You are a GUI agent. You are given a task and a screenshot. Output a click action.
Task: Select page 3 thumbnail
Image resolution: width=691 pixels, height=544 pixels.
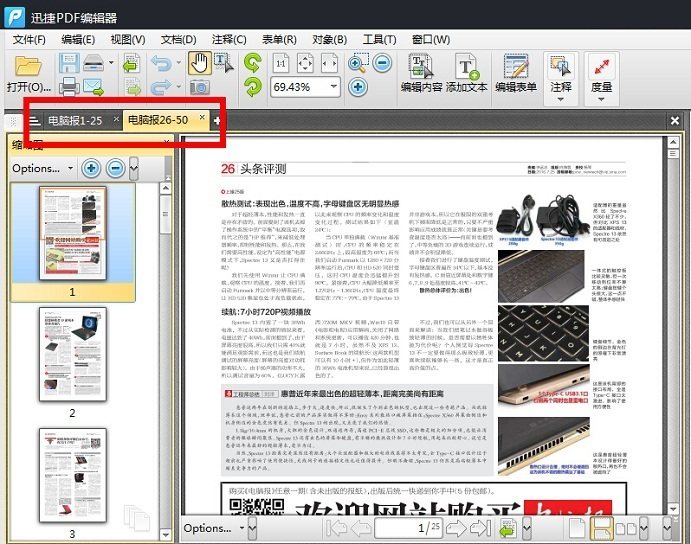click(73, 475)
